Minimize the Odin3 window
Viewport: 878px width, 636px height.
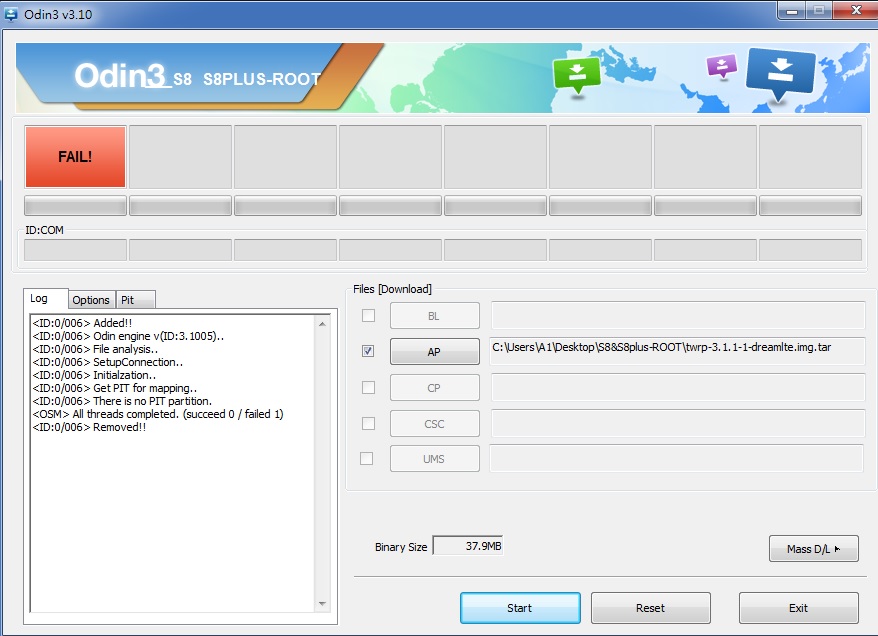pyautogui.click(x=792, y=11)
